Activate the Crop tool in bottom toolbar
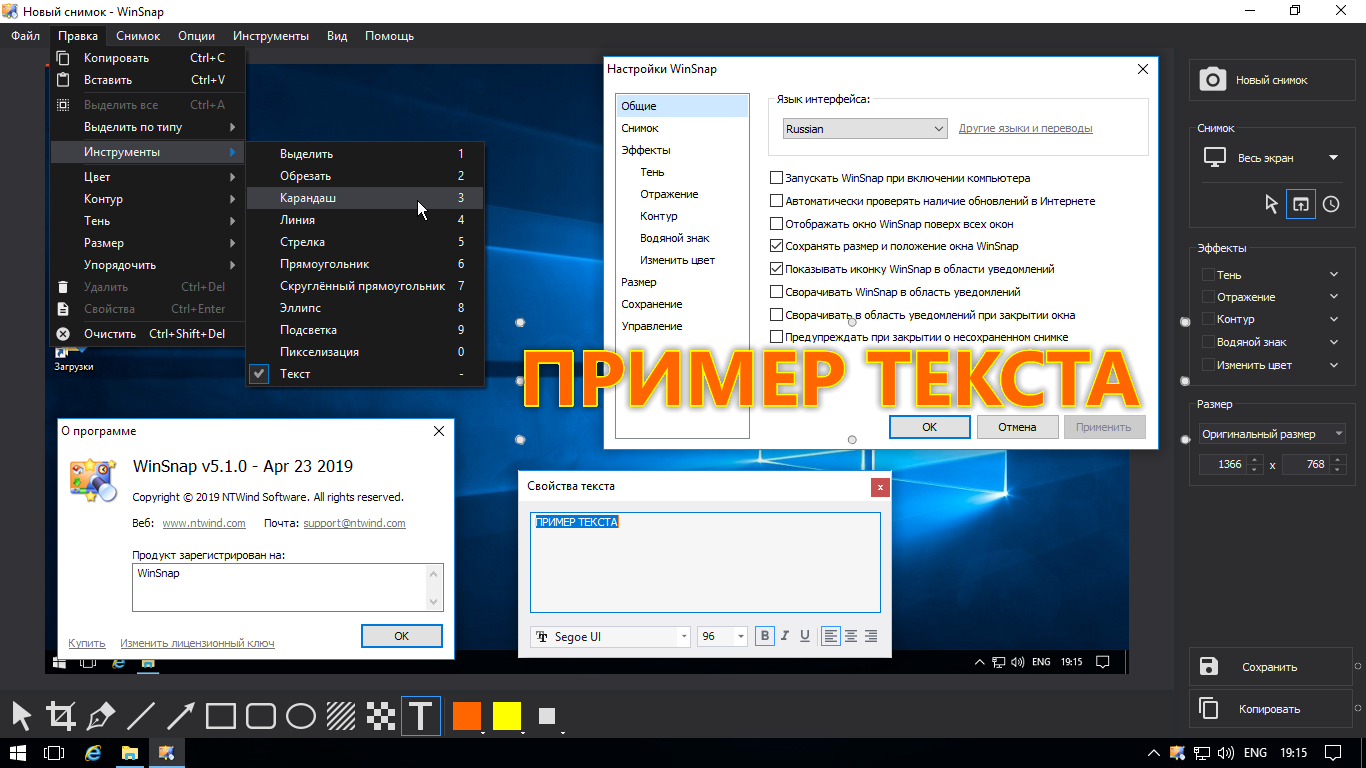This screenshot has width=1366, height=768. pos(61,716)
